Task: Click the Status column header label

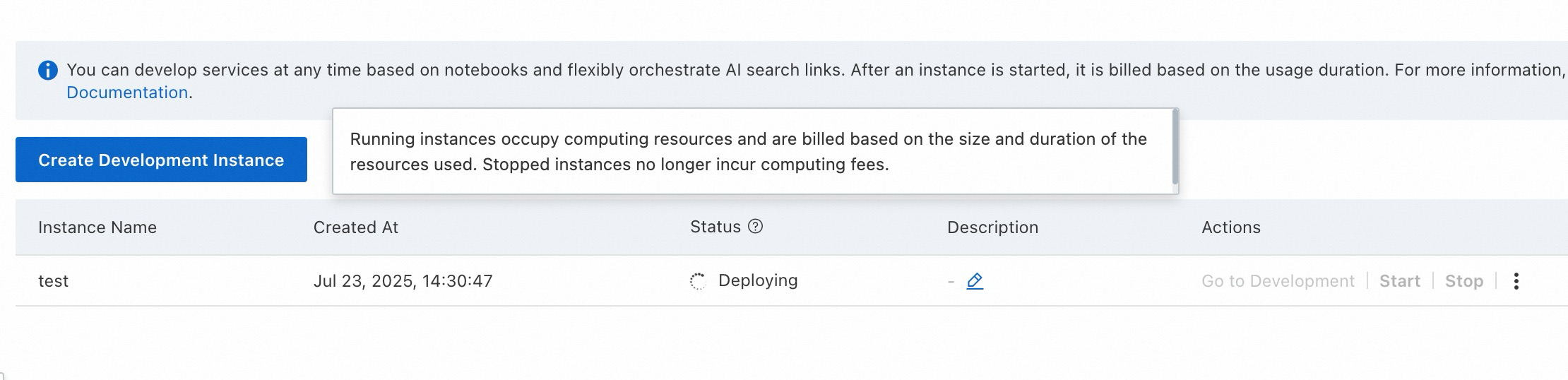Action: coord(715,227)
